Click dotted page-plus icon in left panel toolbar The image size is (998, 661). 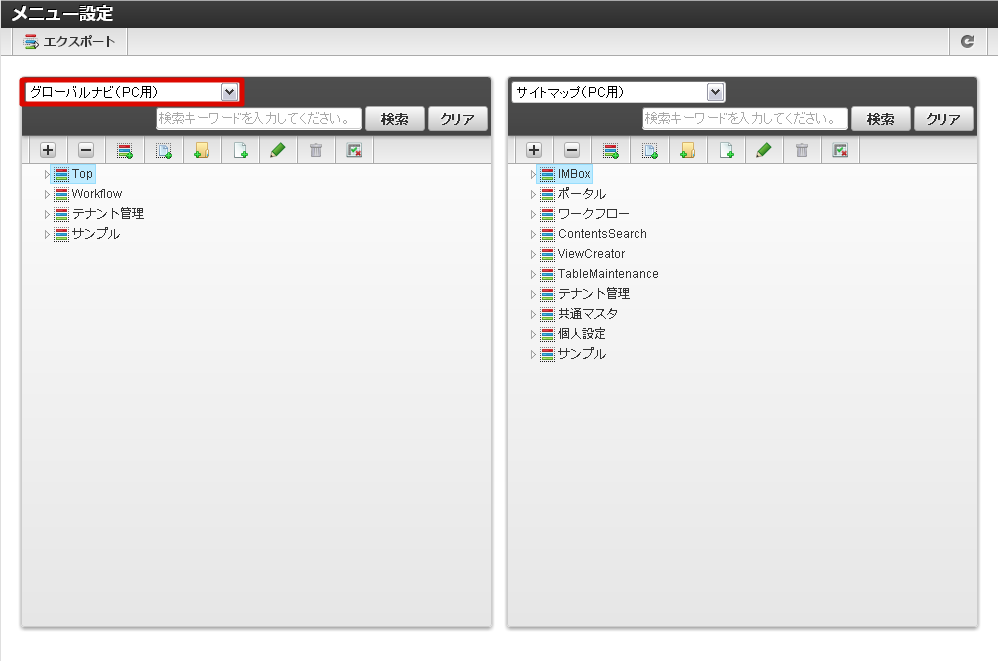tap(164, 150)
